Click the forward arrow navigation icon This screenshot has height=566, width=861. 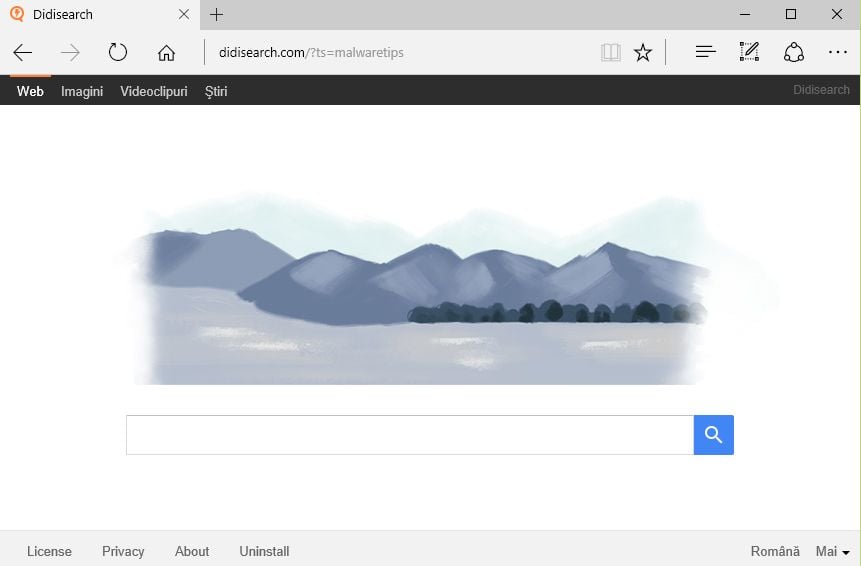70,53
